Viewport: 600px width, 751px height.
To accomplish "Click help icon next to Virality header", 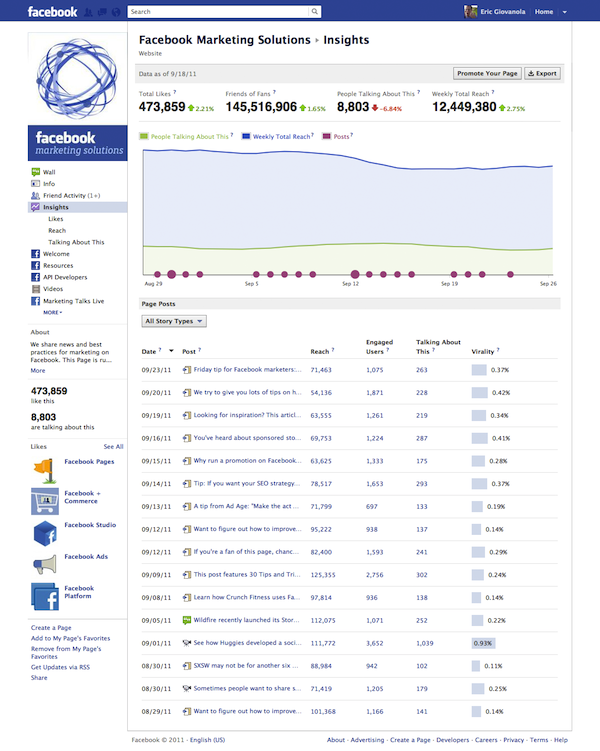I will [x=498, y=350].
